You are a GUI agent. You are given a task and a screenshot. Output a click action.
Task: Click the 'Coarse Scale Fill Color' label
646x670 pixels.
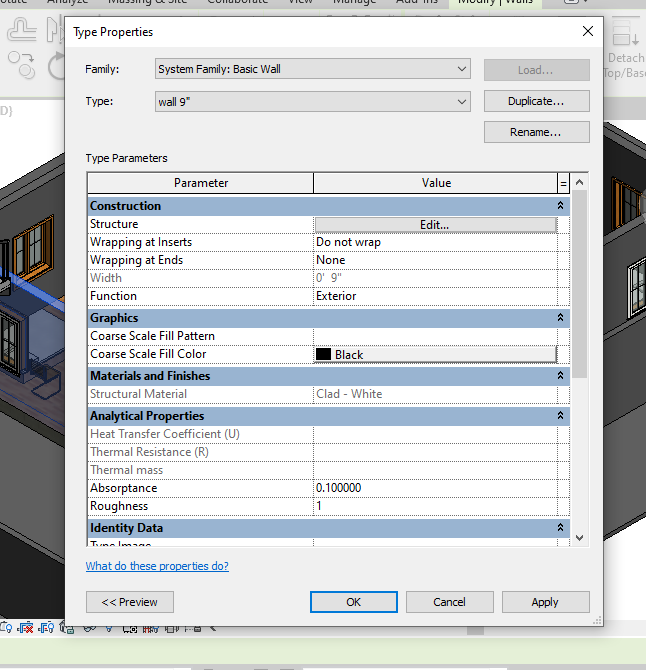point(148,354)
